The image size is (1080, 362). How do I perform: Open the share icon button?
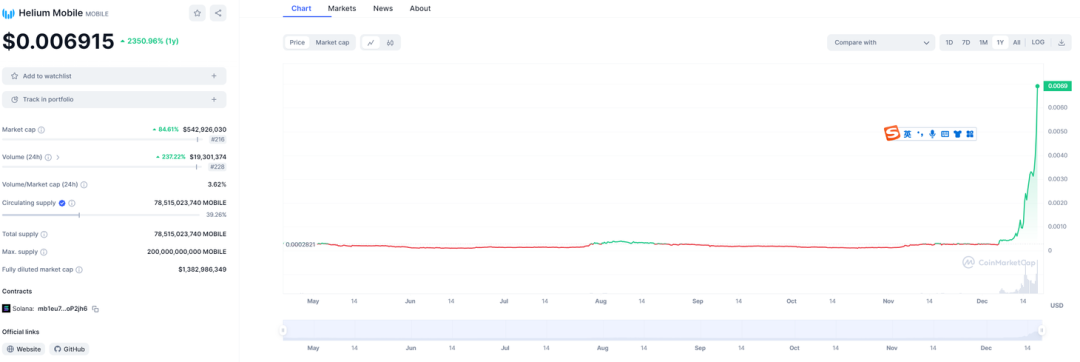218,12
